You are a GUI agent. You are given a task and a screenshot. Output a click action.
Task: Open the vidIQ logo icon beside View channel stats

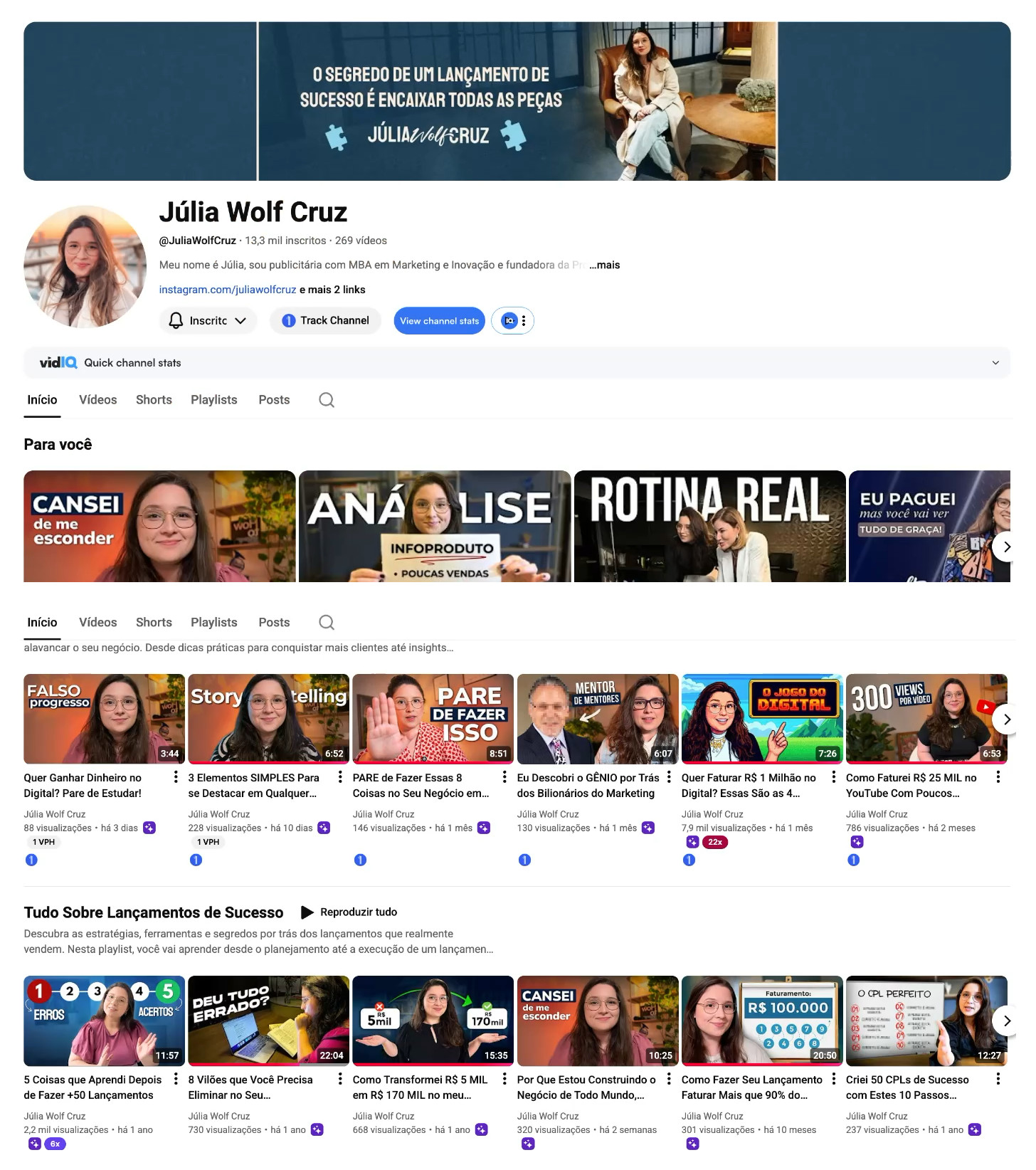pyautogui.click(x=509, y=321)
